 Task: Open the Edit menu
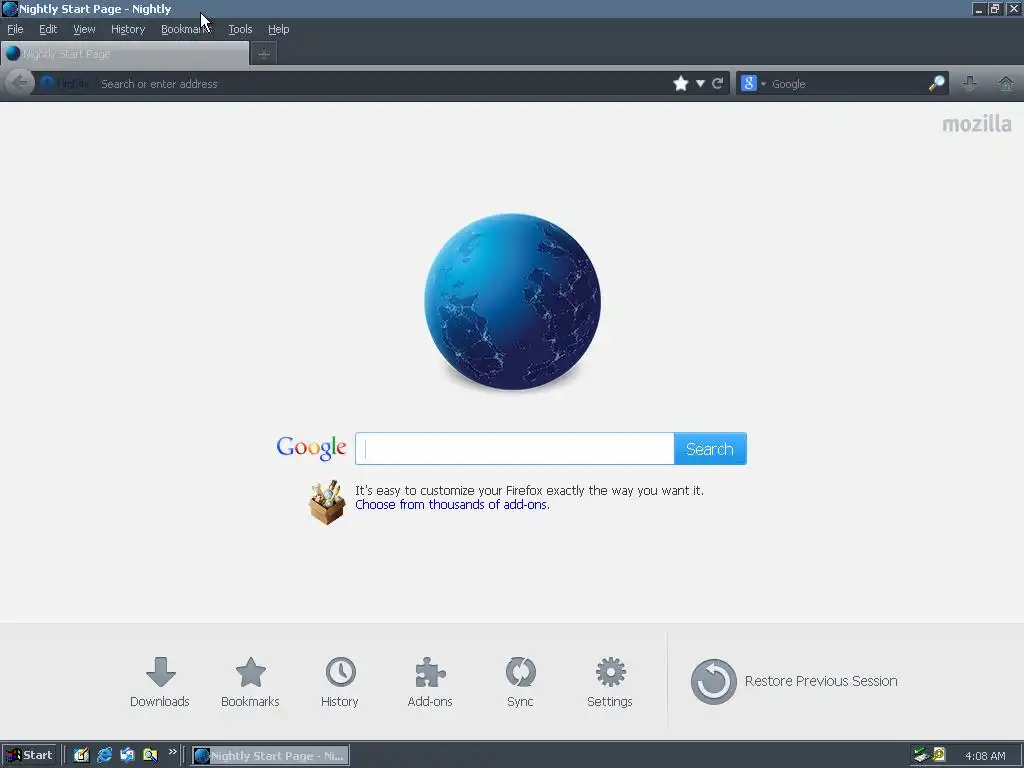pos(48,29)
